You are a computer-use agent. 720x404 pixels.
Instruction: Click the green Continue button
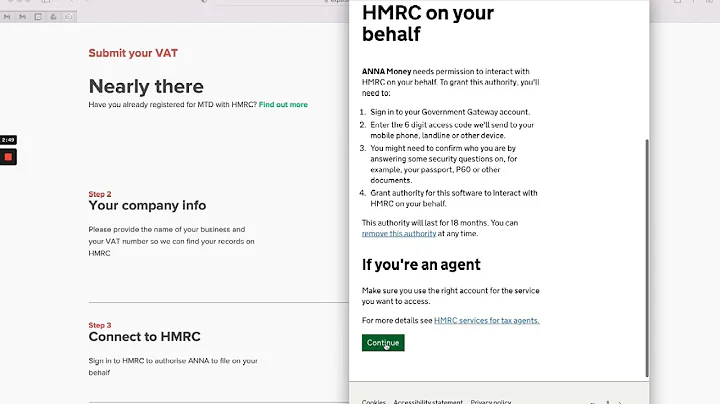pyautogui.click(x=383, y=342)
